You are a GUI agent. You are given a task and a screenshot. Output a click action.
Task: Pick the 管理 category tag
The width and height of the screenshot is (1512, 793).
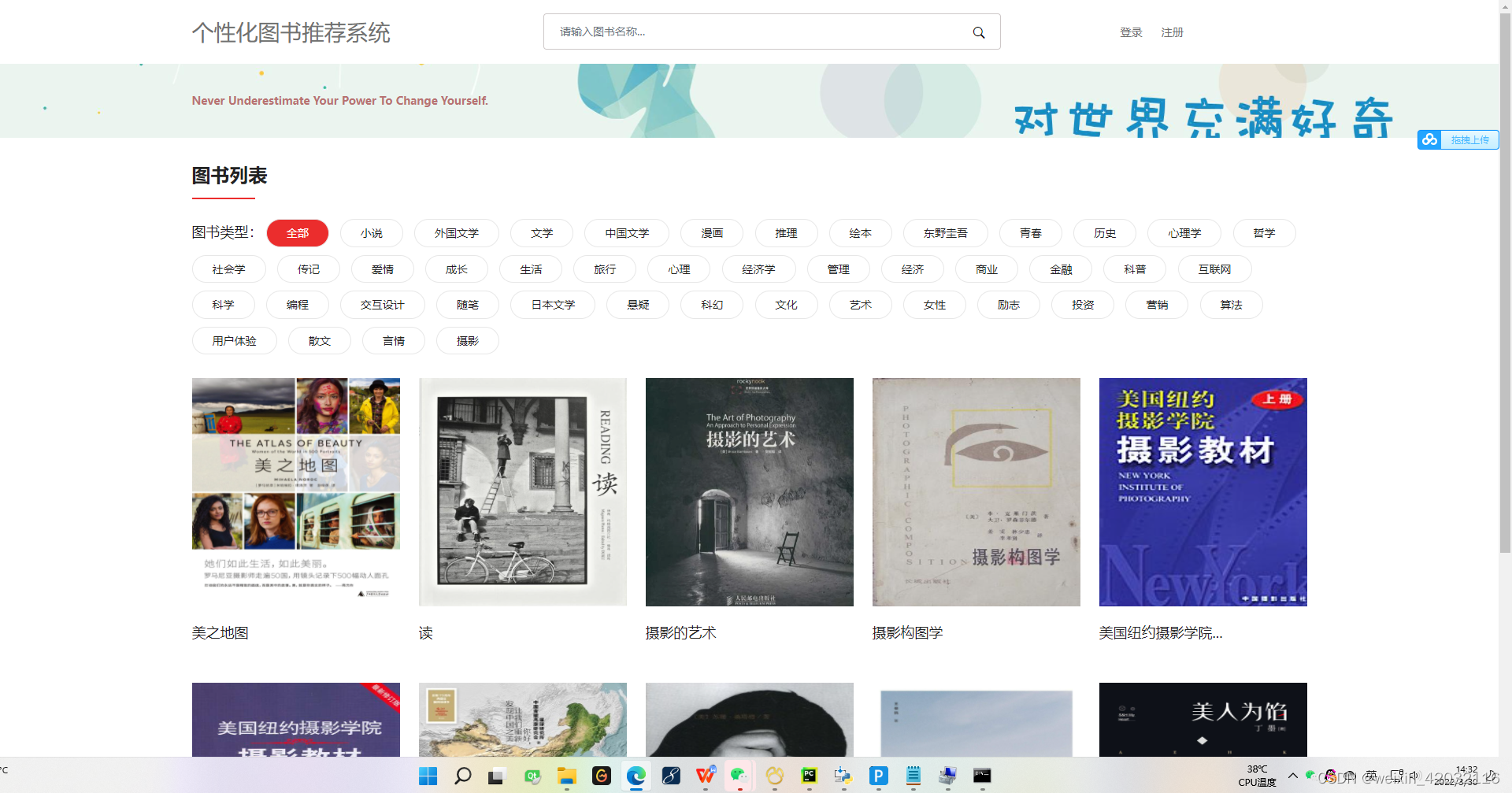tap(838, 269)
